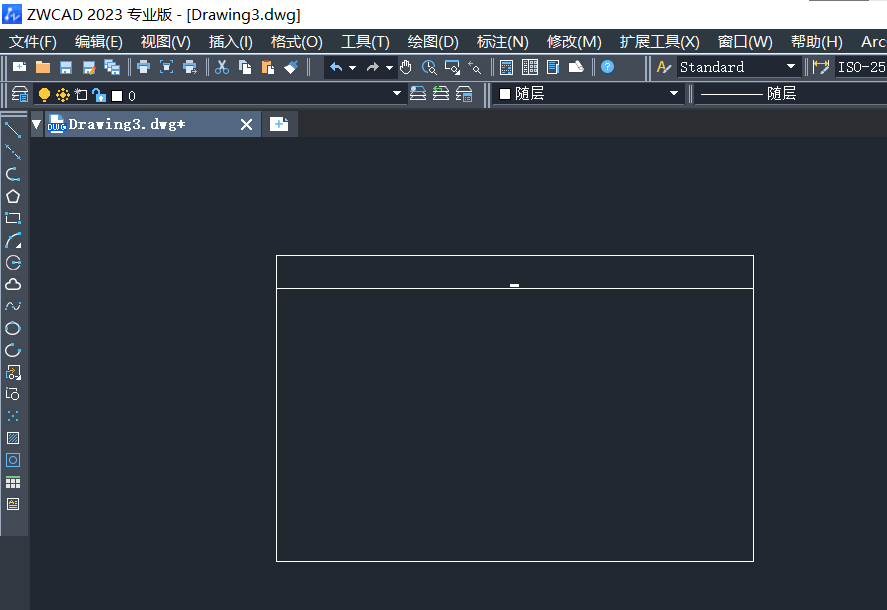
Task: Click the Zoom previous icon
Action: (x=475, y=67)
